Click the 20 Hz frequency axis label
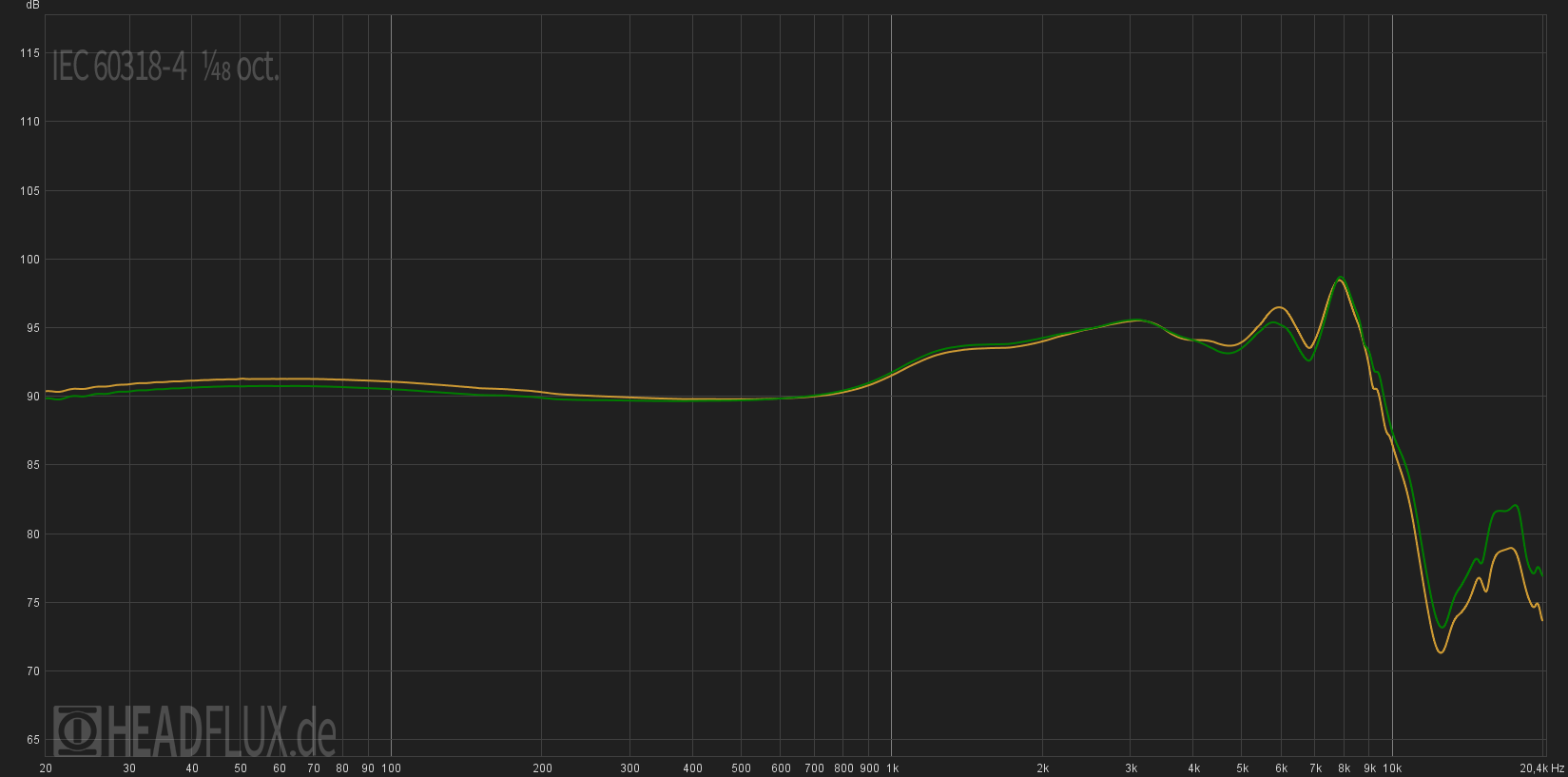 click(x=46, y=768)
